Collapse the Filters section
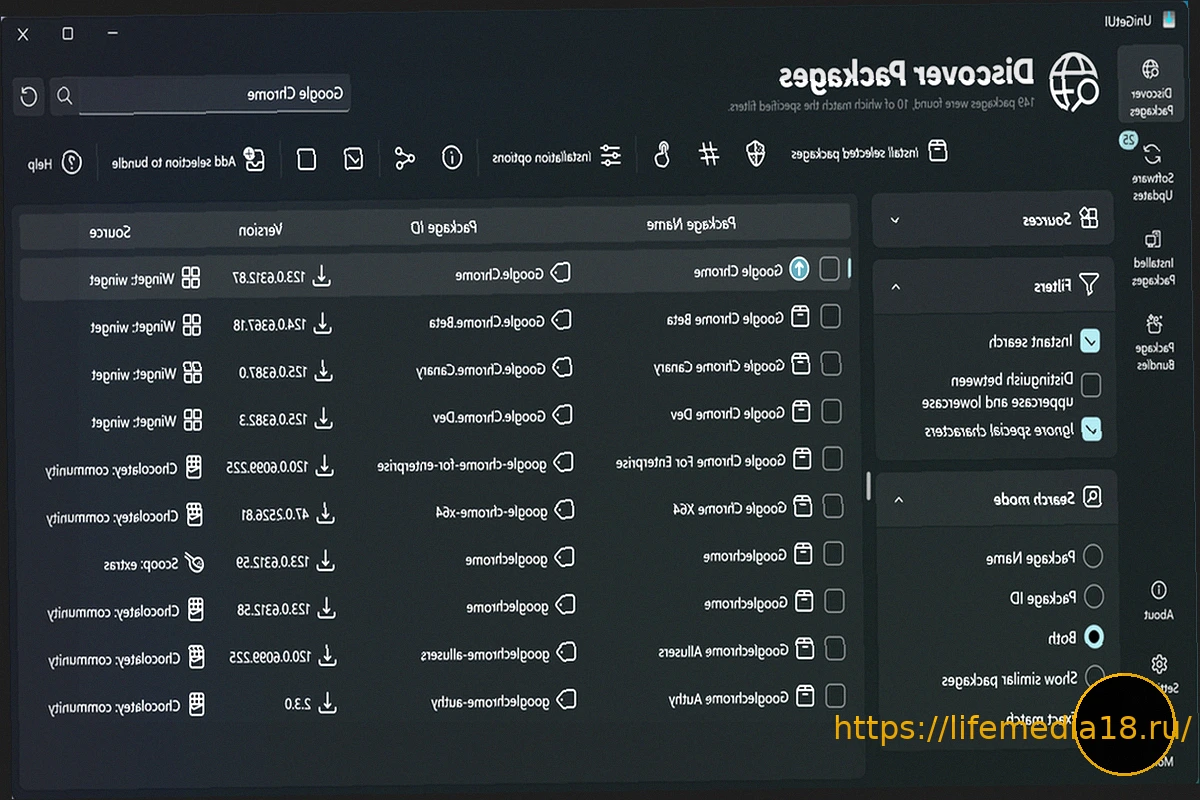Image resolution: width=1200 pixels, height=800 pixels. pos(895,286)
